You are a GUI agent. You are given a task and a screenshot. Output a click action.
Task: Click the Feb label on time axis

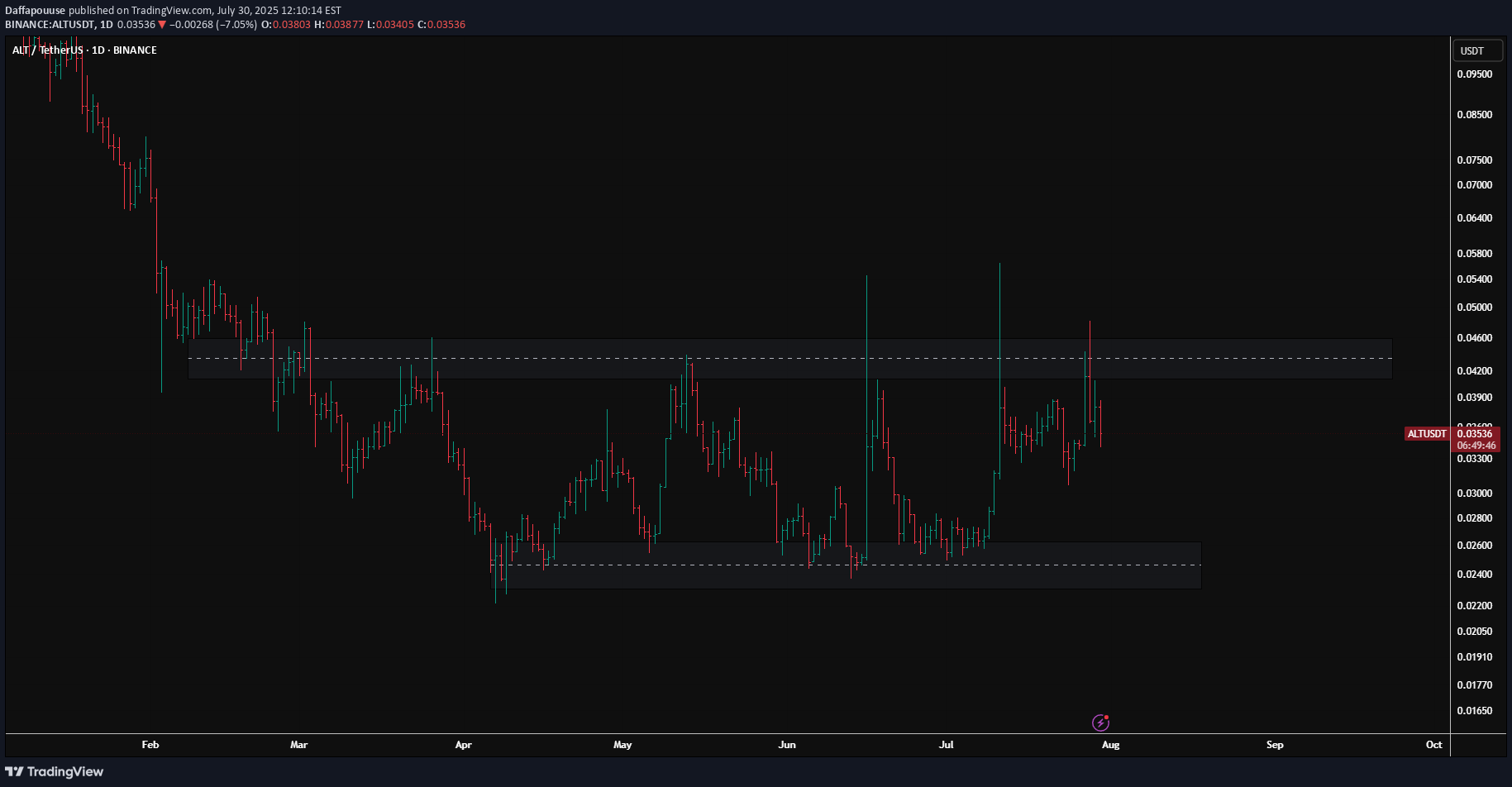tap(150, 745)
